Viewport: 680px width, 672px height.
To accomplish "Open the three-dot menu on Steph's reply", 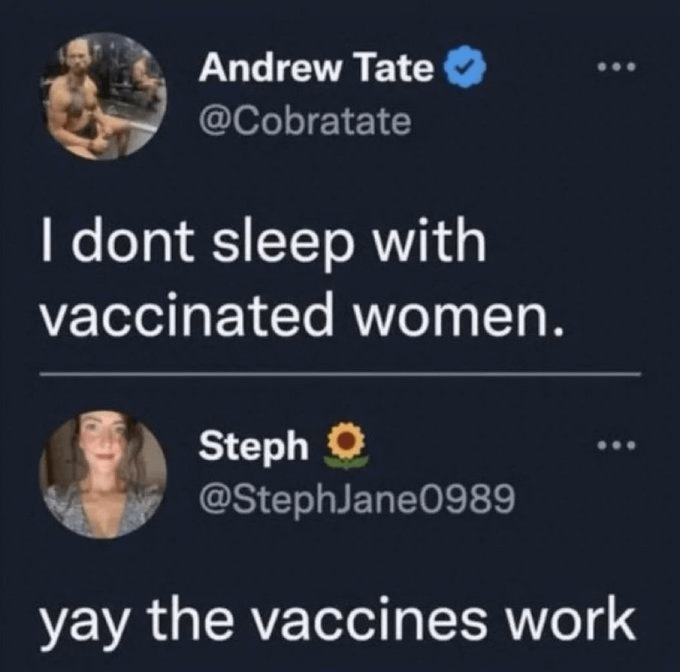I will (x=617, y=446).
